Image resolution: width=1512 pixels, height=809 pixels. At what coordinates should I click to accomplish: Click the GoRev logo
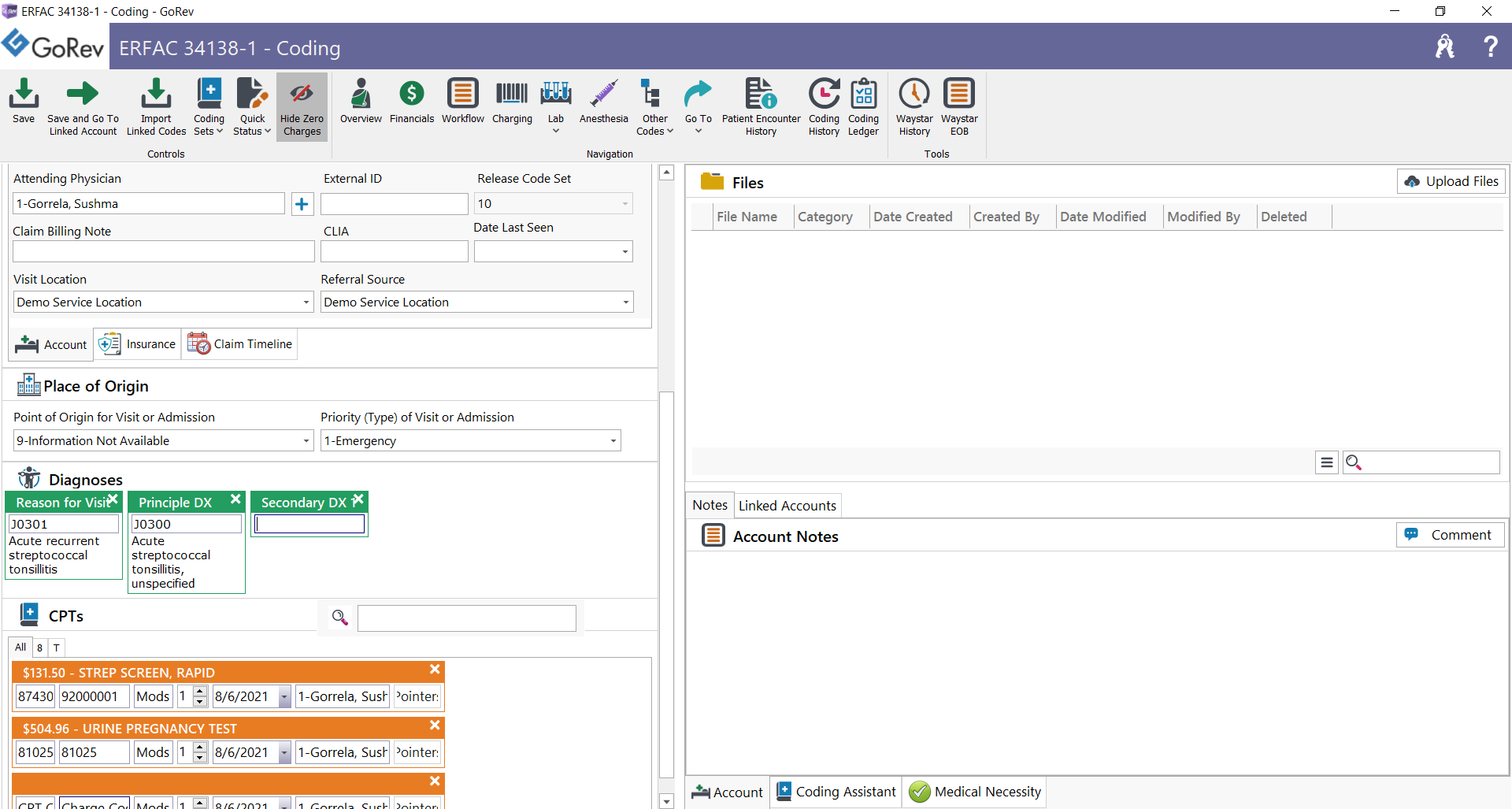[x=54, y=46]
